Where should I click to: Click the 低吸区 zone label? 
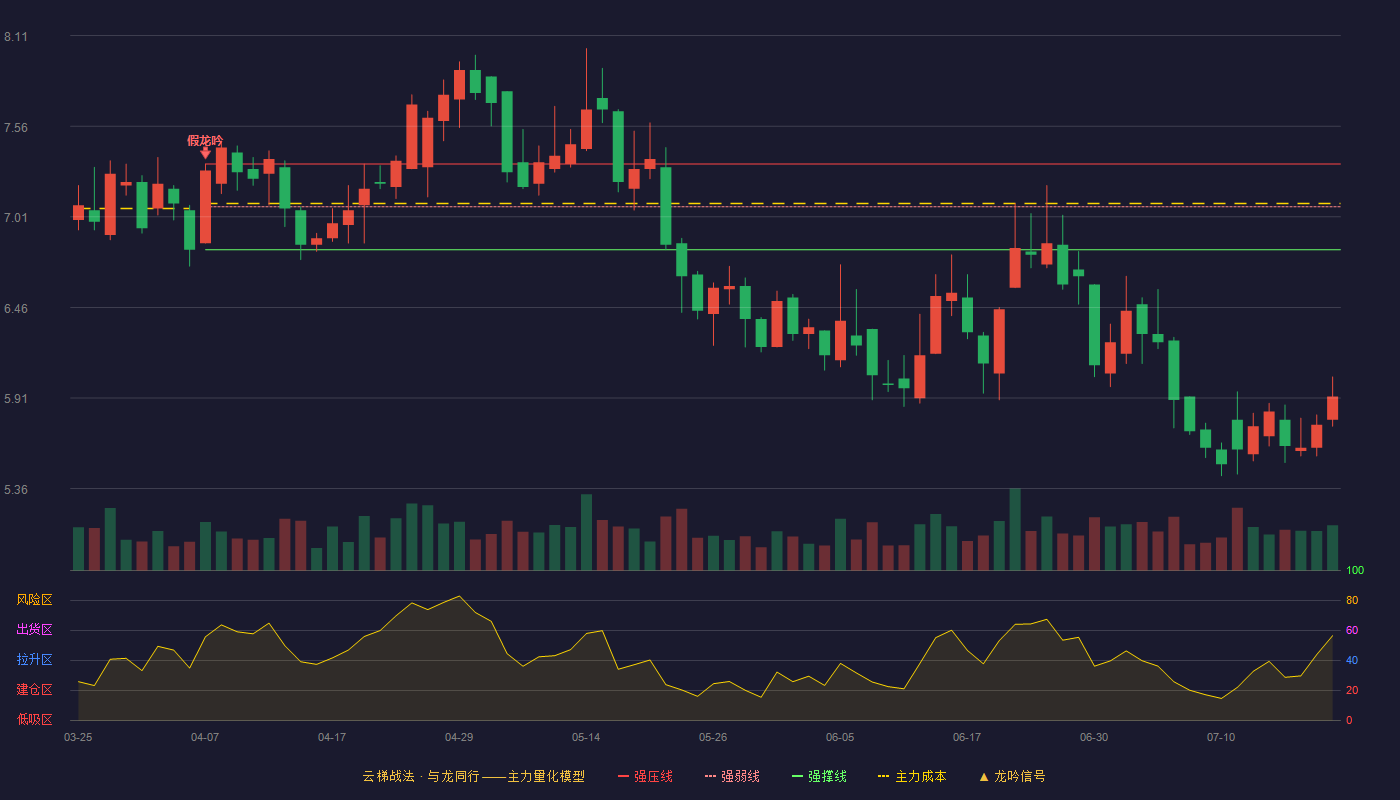click(34, 719)
